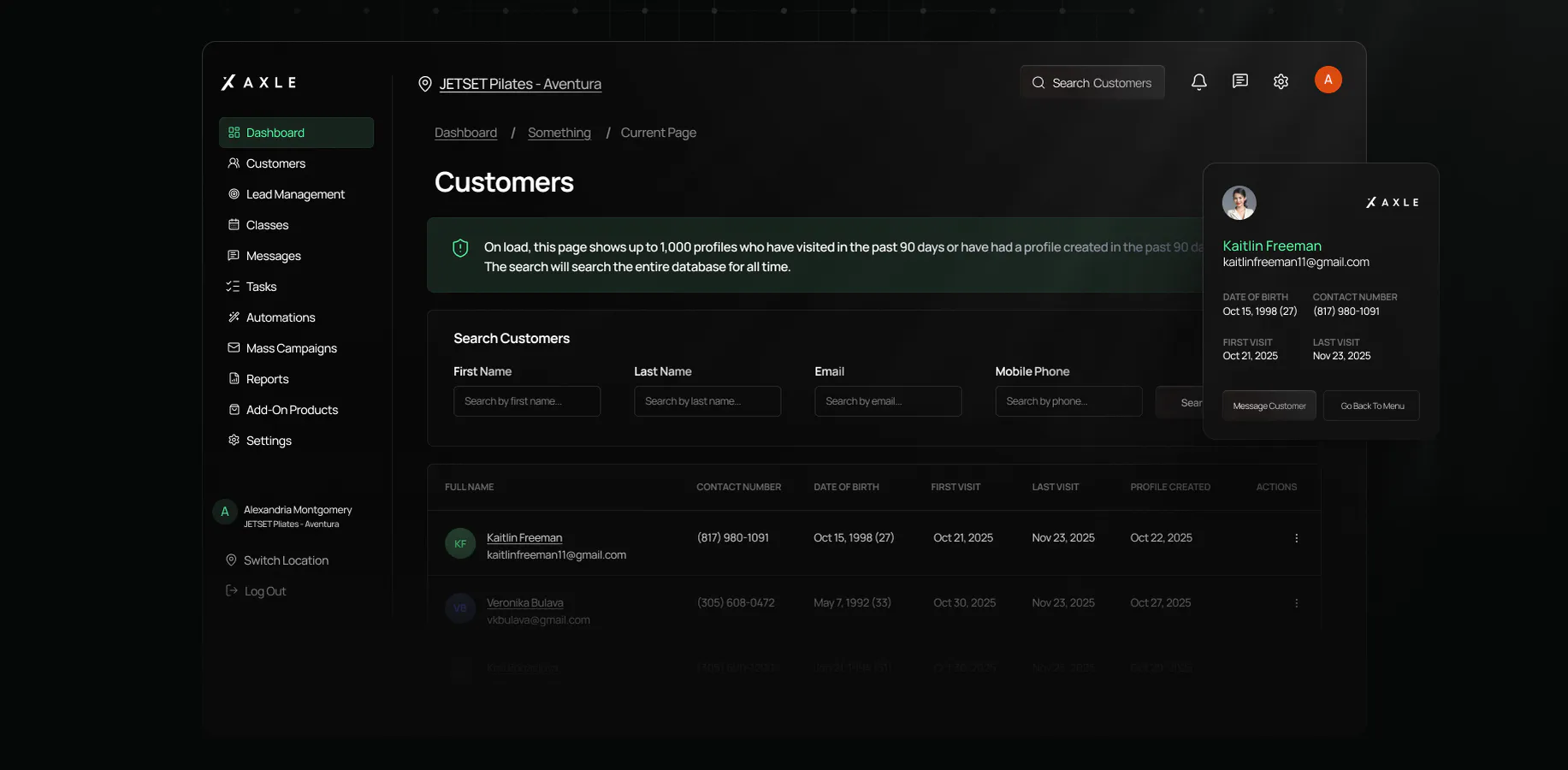Click the Search Customers box in header
Image resolution: width=1568 pixels, height=770 pixels.
point(1092,82)
